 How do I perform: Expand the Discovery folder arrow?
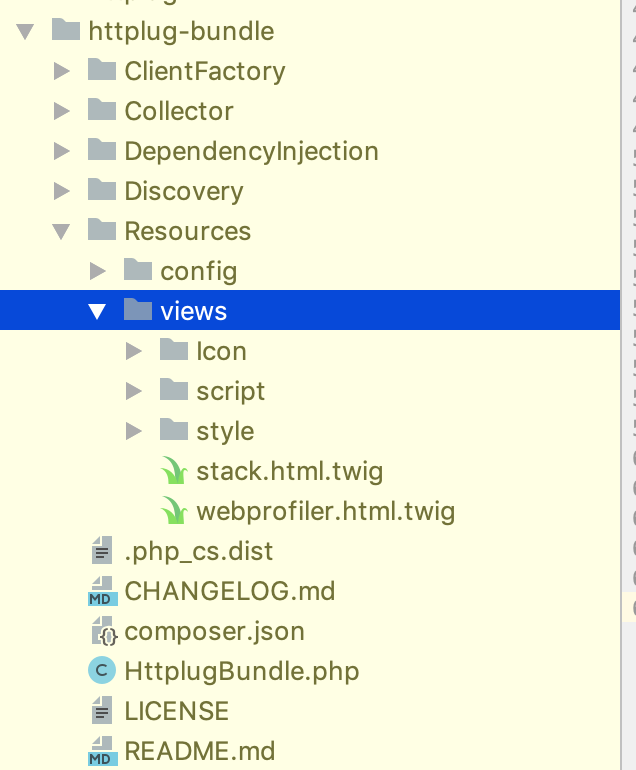(x=62, y=191)
